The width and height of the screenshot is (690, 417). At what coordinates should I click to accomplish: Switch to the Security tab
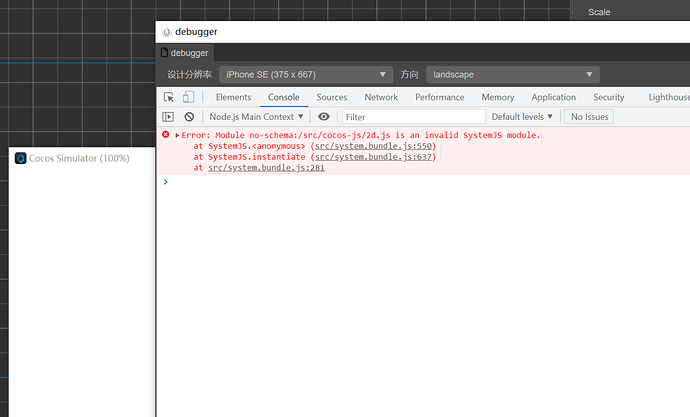[609, 97]
